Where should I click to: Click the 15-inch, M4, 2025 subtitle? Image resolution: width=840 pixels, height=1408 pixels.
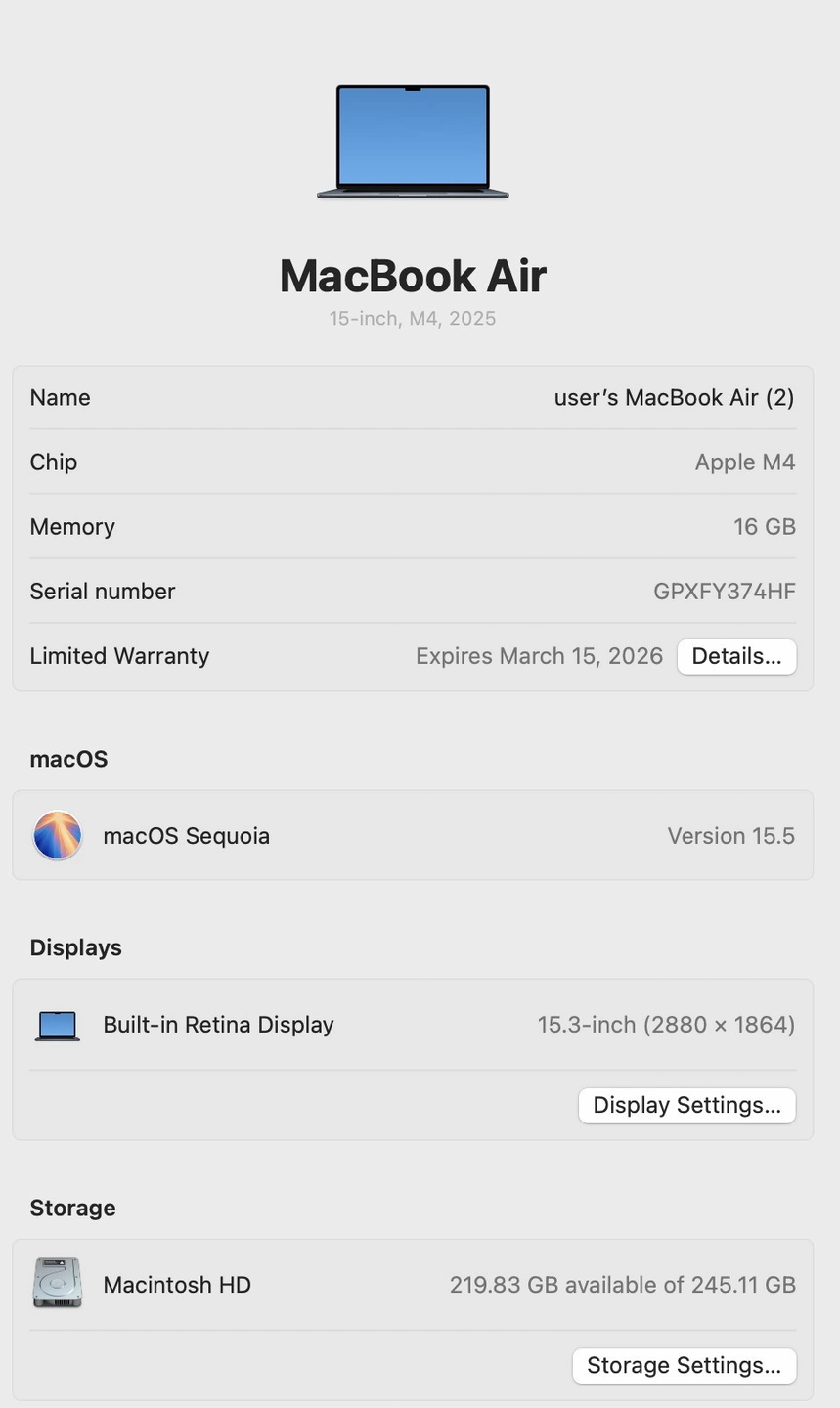(413, 318)
